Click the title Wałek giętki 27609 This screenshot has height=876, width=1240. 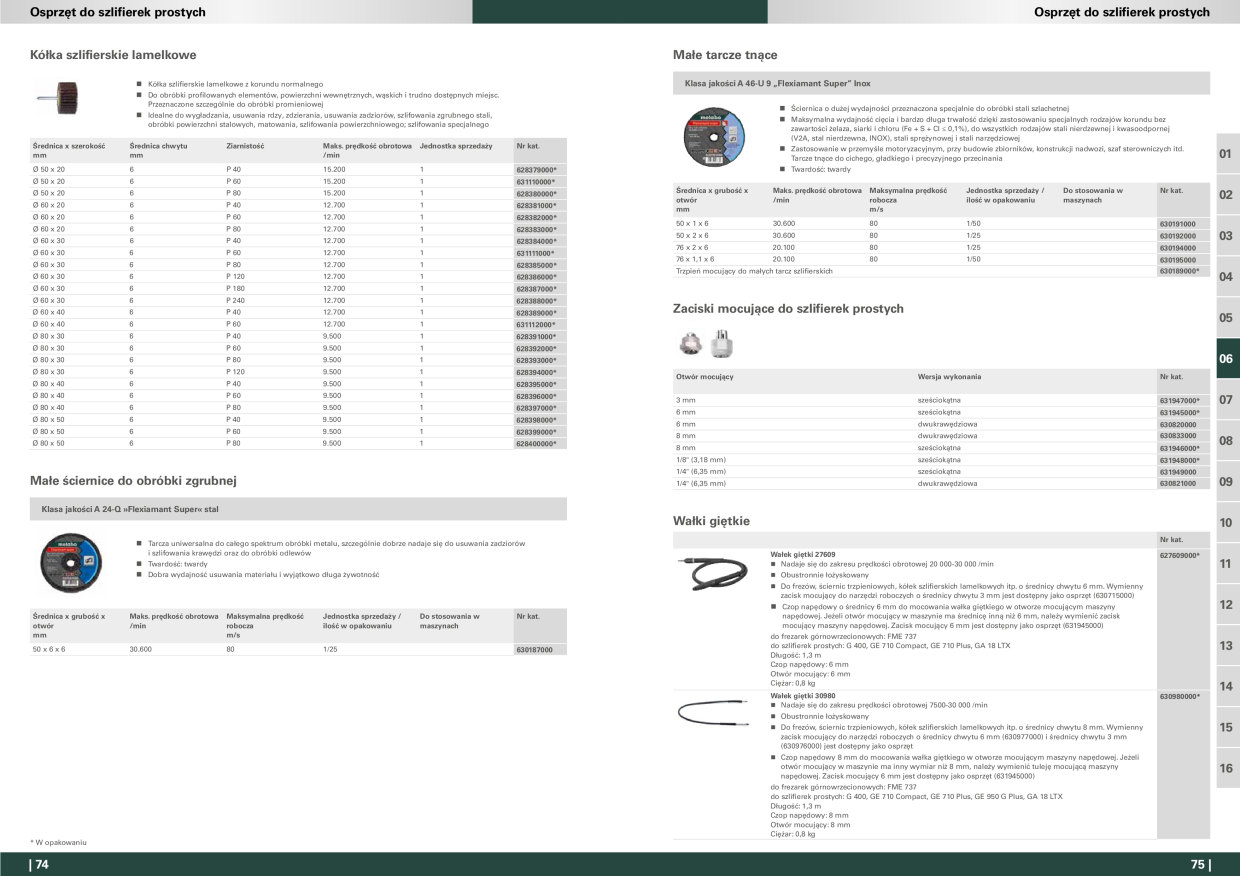click(x=803, y=554)
